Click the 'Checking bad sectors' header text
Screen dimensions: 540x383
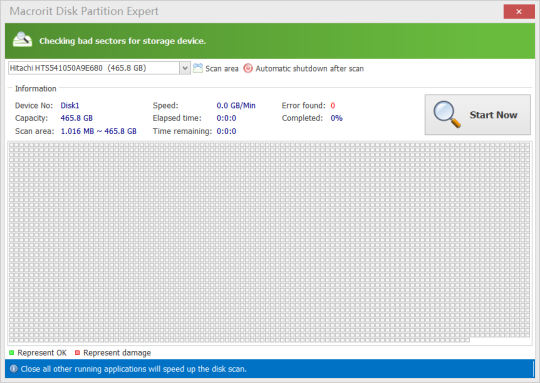pyautogui.click(x=123, y=41)
